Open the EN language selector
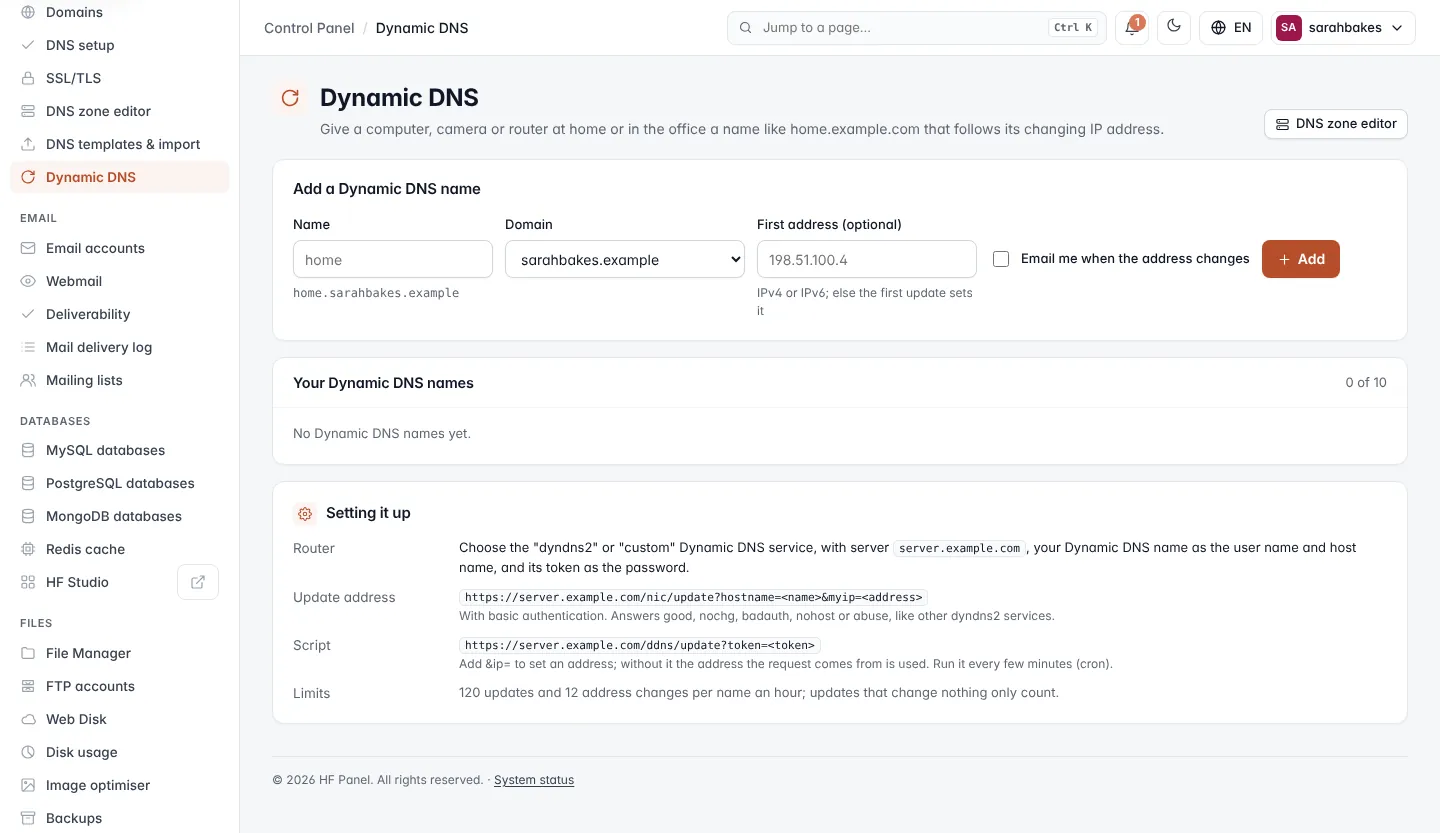Screen dimensions: 1440x833 coord(1231,28)
